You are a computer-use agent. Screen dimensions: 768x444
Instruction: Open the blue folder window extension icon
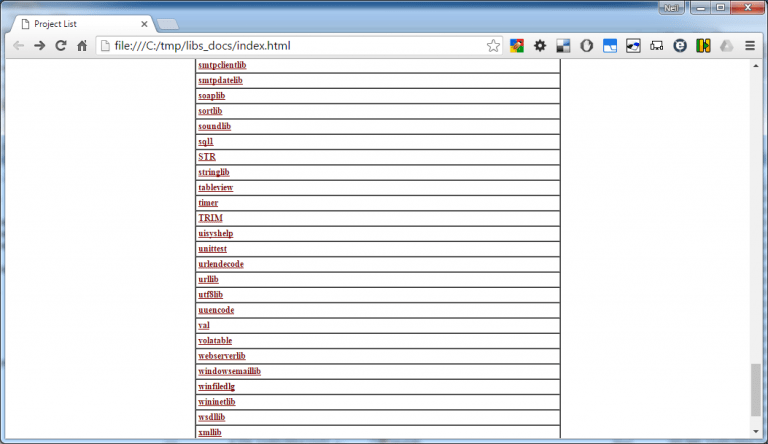[610, 46]
